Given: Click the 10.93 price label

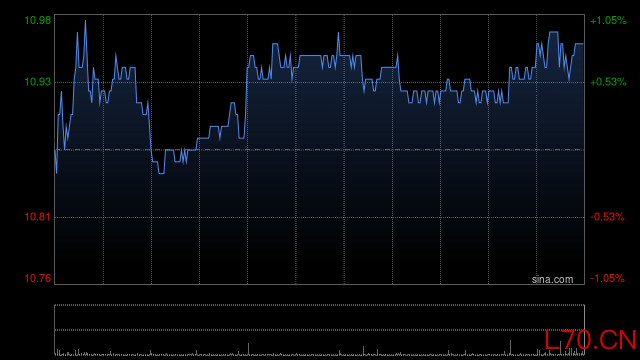Looking at the screenshot, I should [x=38, y=82].
